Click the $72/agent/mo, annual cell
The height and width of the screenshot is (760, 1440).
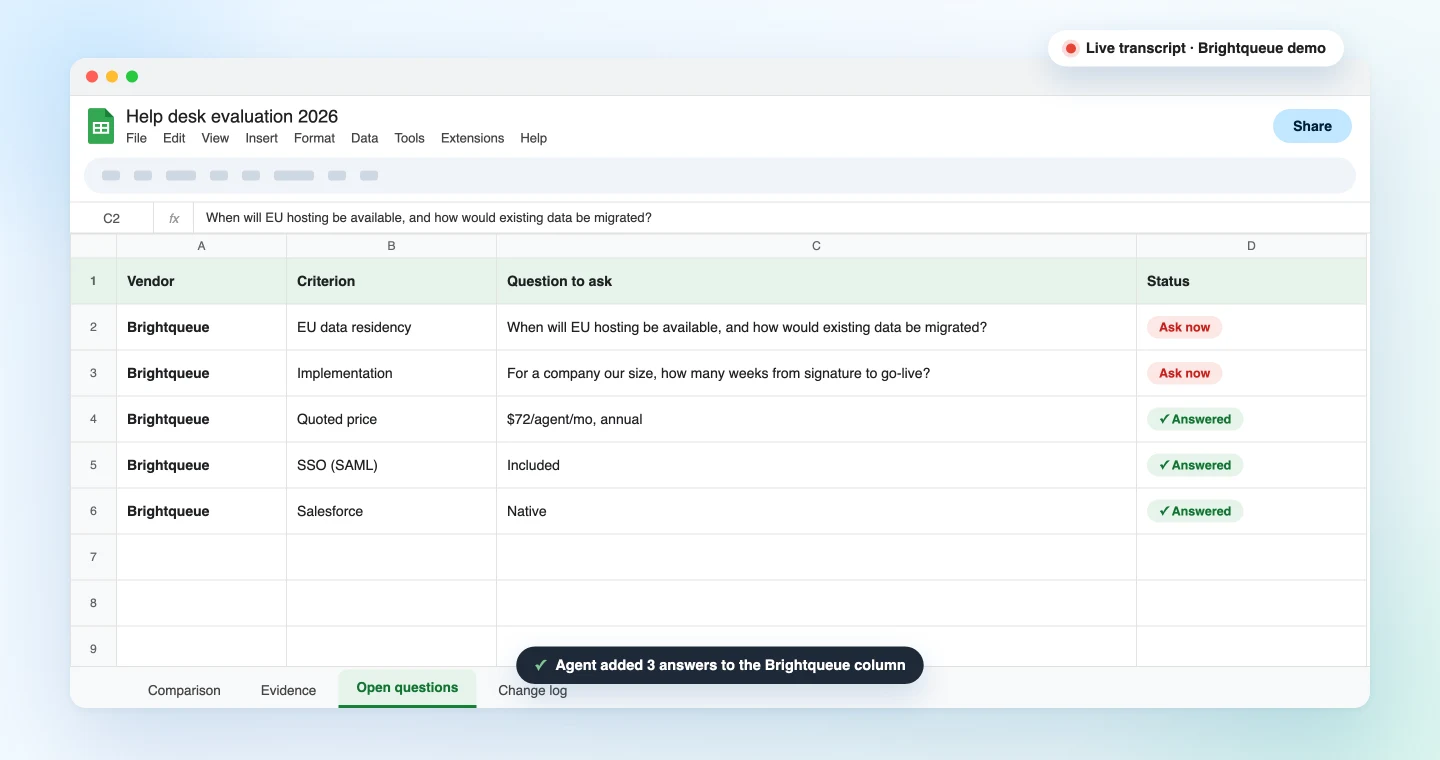[x=816, y=419]
